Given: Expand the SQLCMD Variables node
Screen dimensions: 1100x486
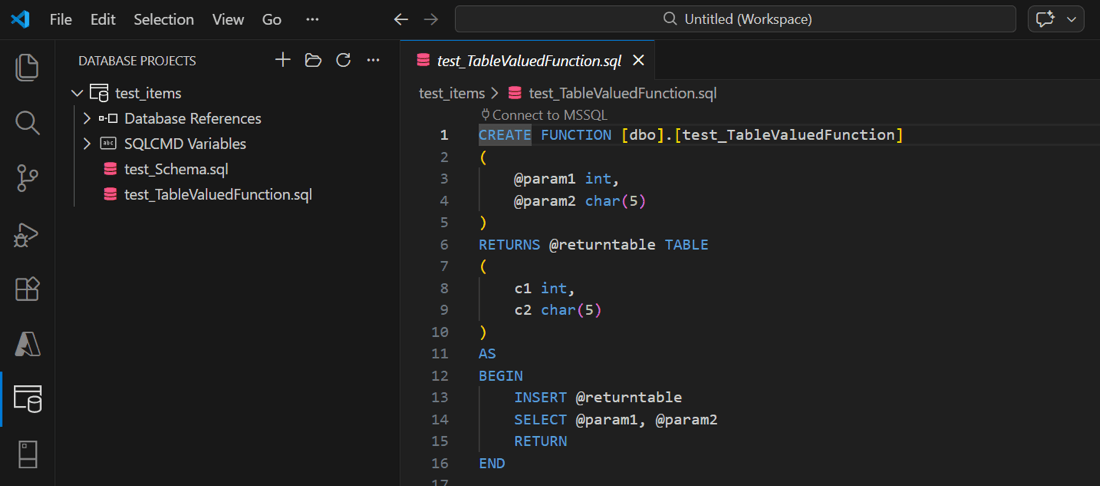Looking at the screenshot, I should pyautogui.click(x=87, y=144).
